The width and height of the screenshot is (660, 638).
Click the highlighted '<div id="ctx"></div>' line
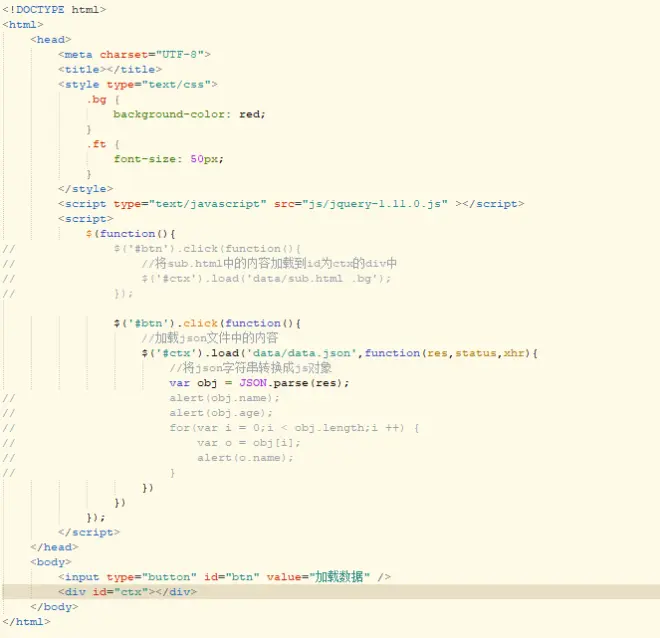tap(128, 592)
